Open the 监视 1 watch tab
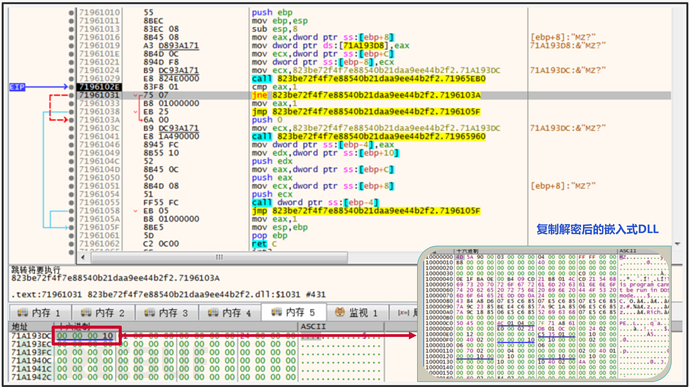 [x=357, y=313]
